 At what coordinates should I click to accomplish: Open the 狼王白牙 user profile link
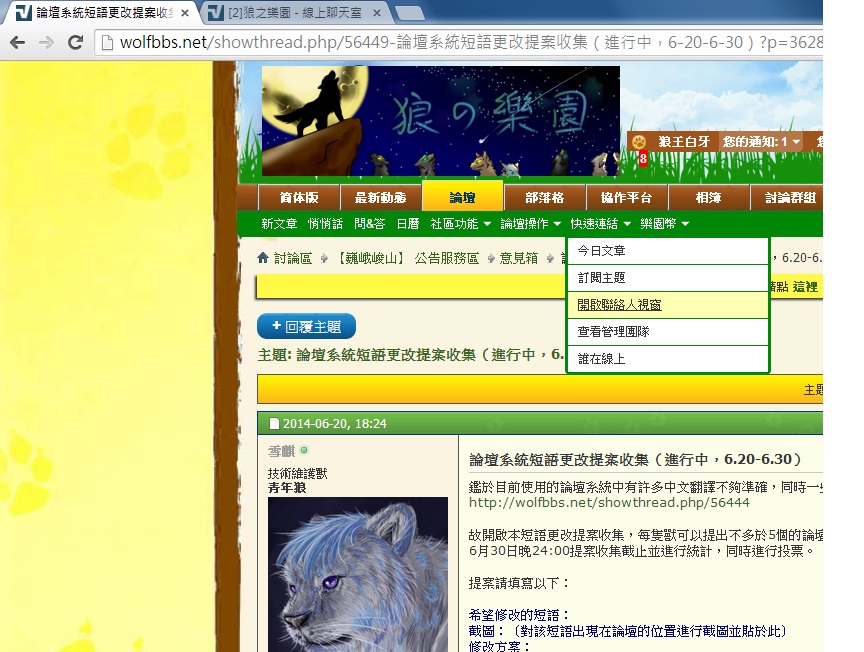[684, 142]
